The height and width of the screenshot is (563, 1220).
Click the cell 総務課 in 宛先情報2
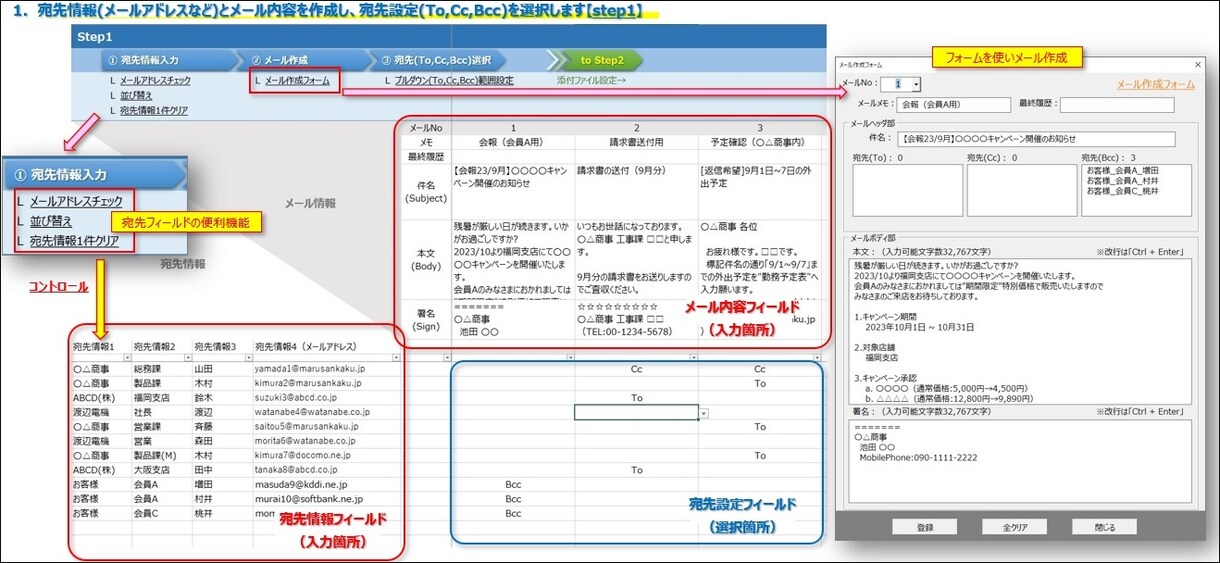coord(161,369)
